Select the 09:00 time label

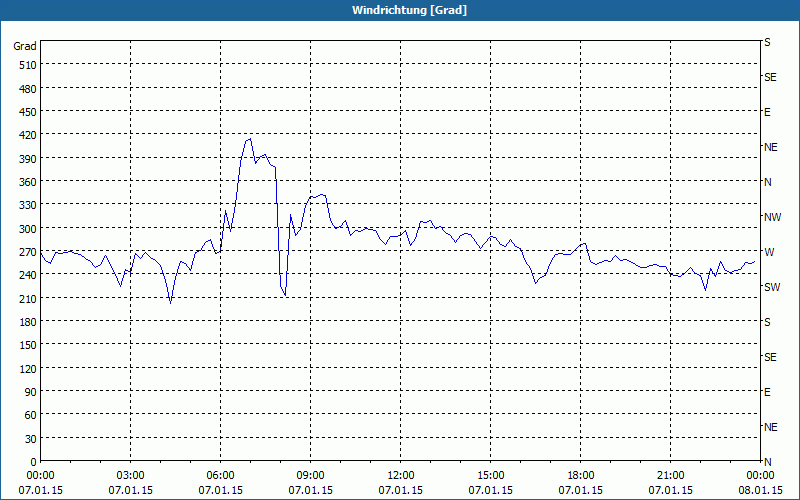pos(310,476)
